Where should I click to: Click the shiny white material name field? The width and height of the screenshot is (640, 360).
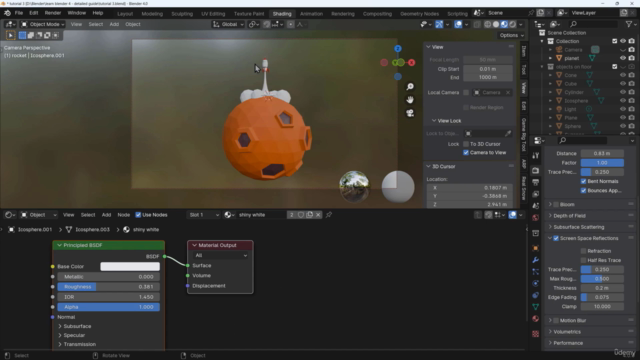[262, 215]
